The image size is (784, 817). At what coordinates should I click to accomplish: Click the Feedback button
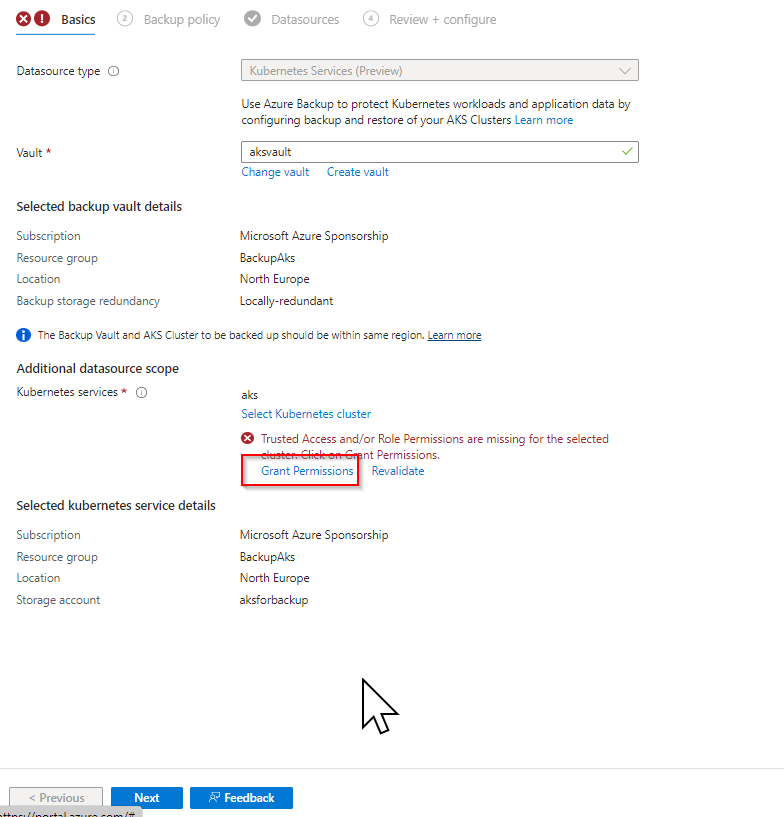241,798
